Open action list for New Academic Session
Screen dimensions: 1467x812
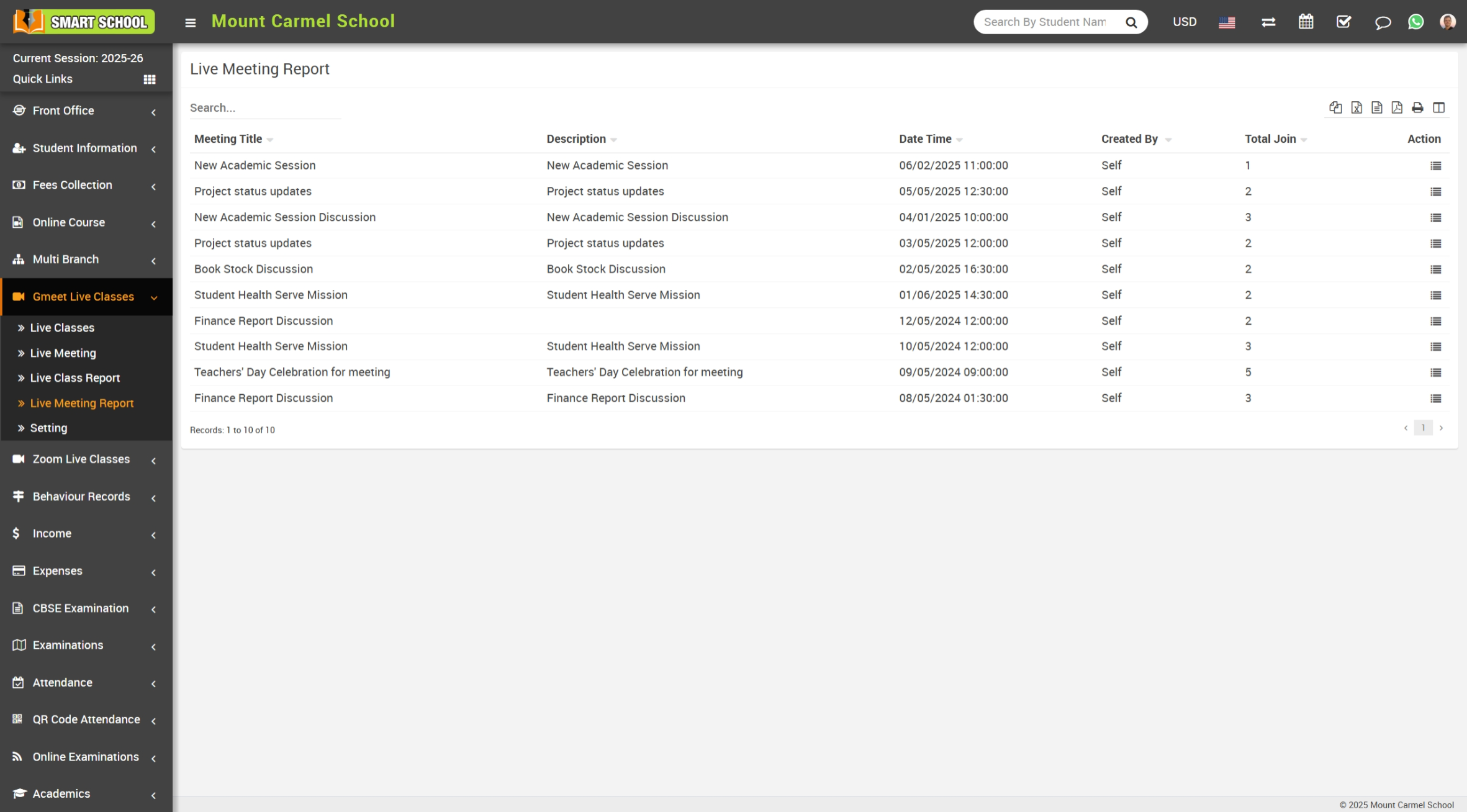[x=1435, y=166]
